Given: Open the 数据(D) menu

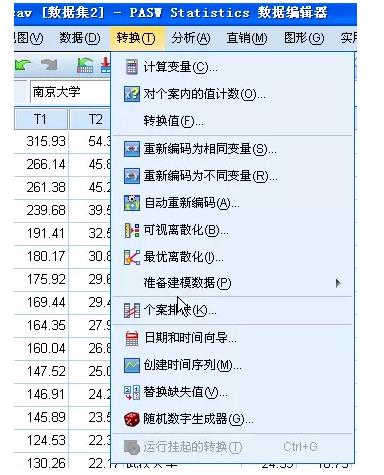Looking at the screenshot, I should [x=80, y=38].
